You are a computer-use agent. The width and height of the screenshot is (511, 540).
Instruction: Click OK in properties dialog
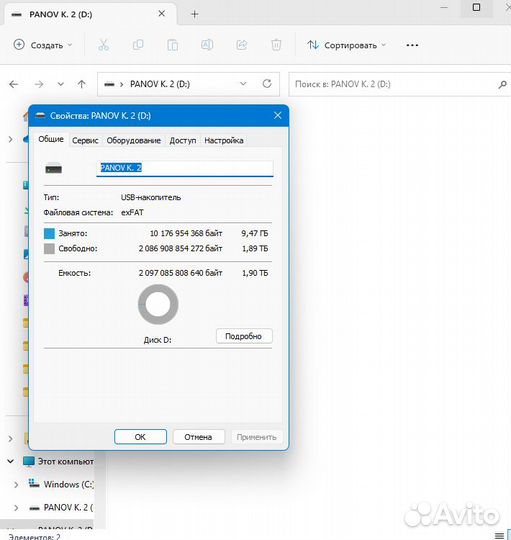tap(140, 437)
